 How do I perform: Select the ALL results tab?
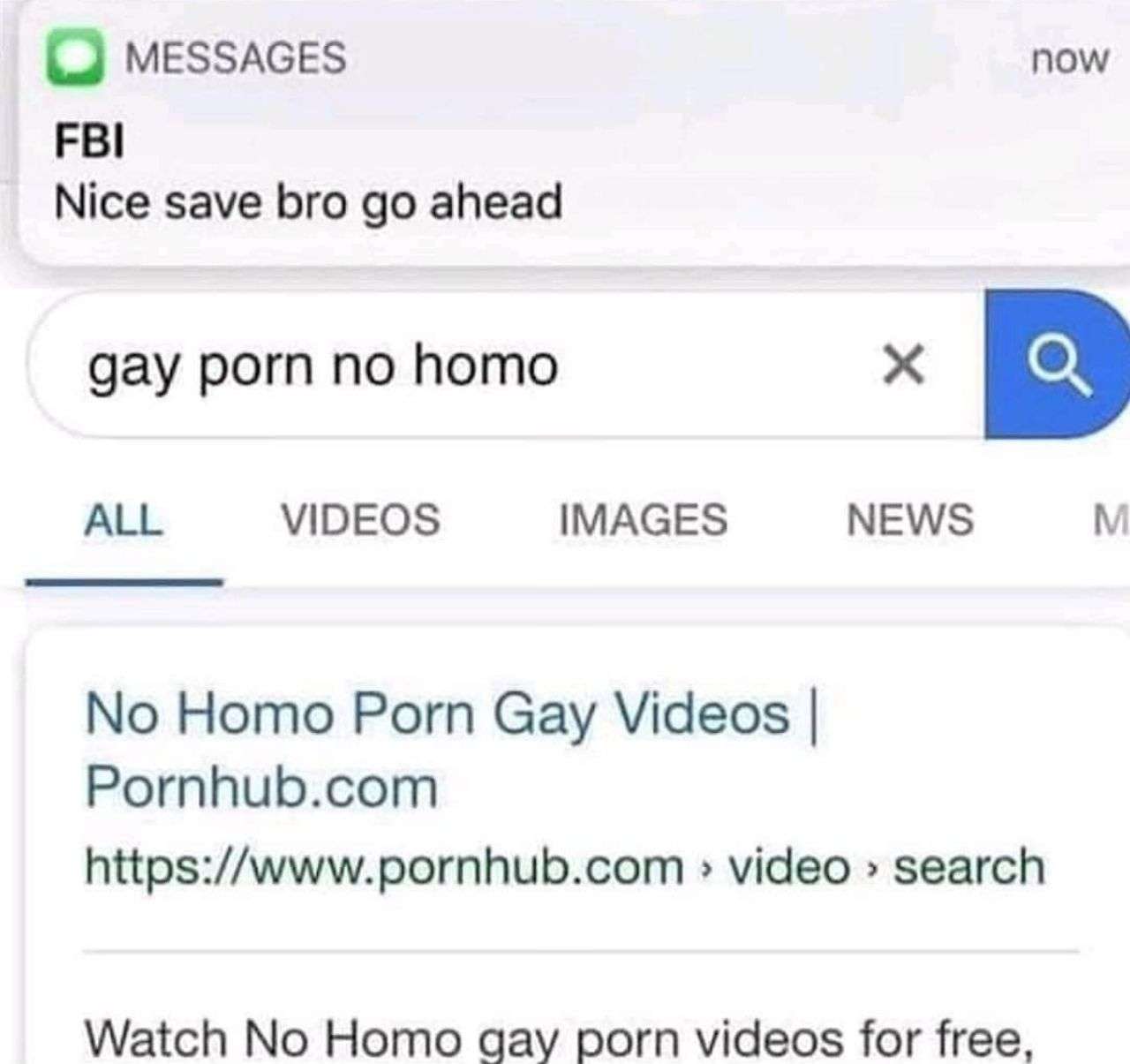[123, 519]
